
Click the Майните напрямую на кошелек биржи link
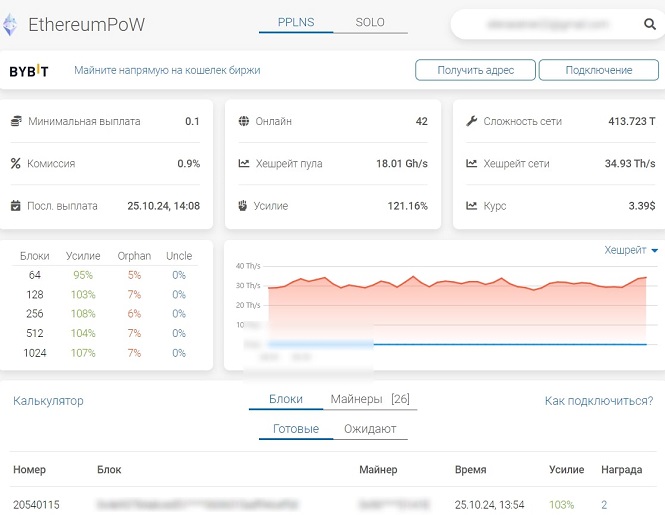(x=167, y=70)
